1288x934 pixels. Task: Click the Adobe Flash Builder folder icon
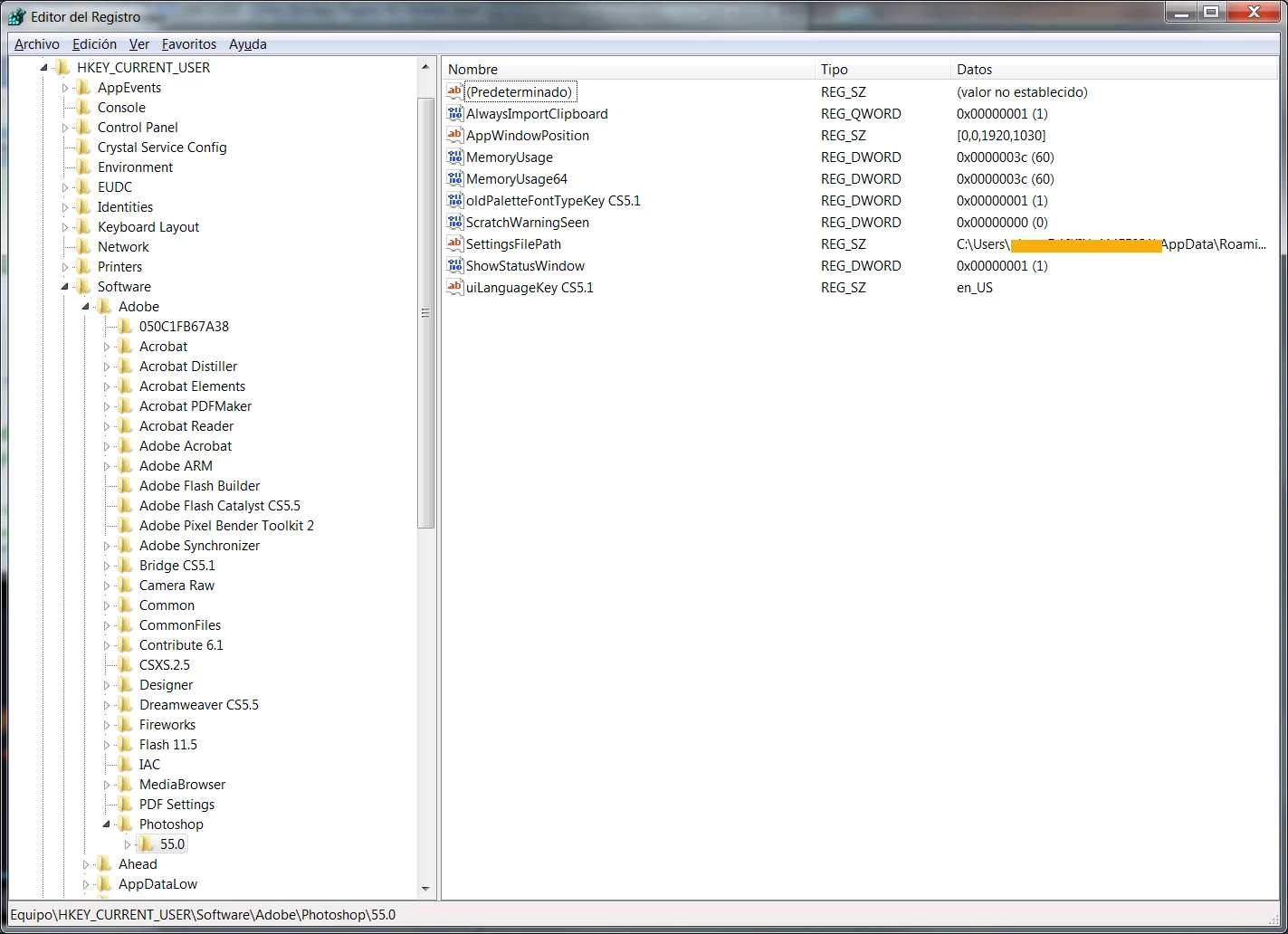(126, 486)
